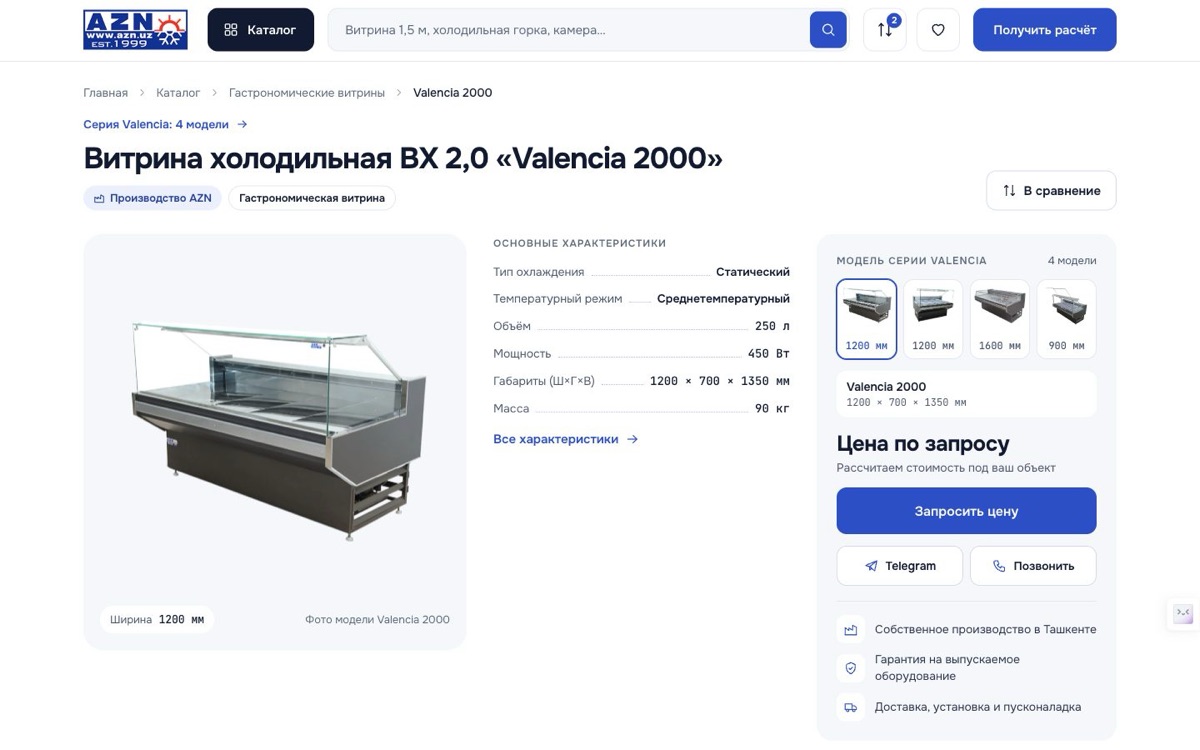Expand Все характеристики link
1200x750 pixels.
(565, 439)
